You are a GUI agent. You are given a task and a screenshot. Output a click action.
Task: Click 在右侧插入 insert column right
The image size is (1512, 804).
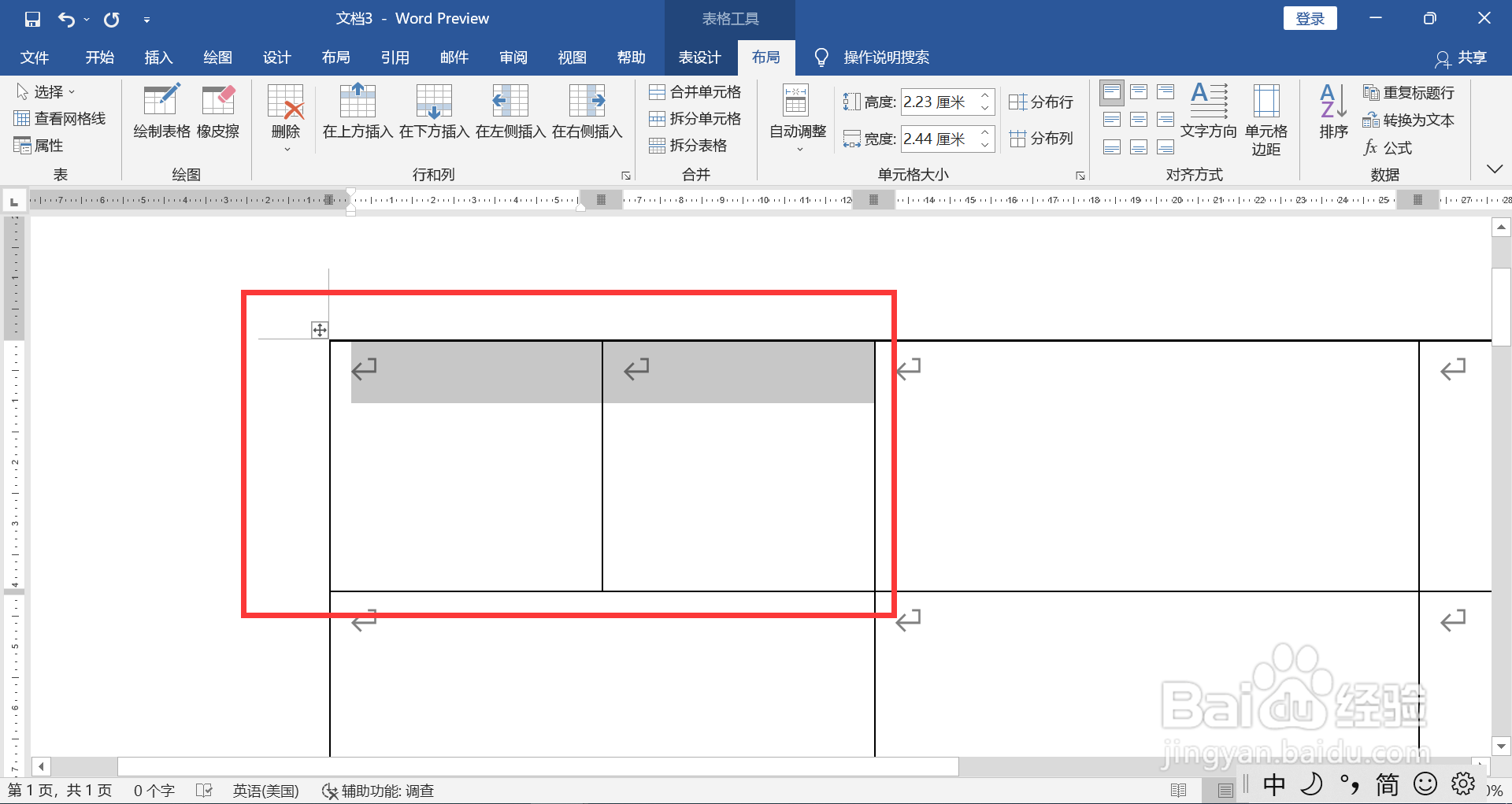tap(587, 111)
